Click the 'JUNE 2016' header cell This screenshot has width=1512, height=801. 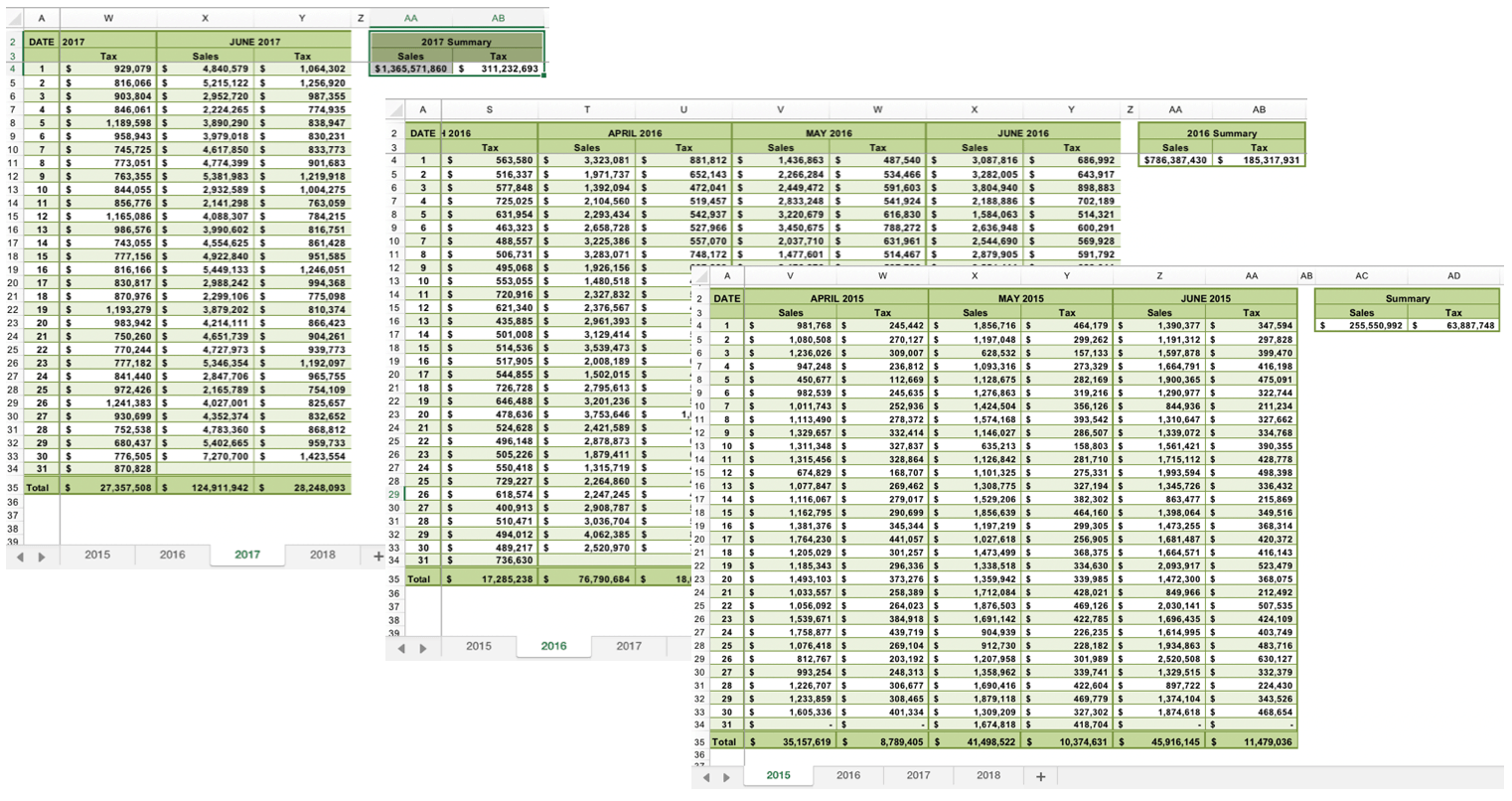[1023, 133]
